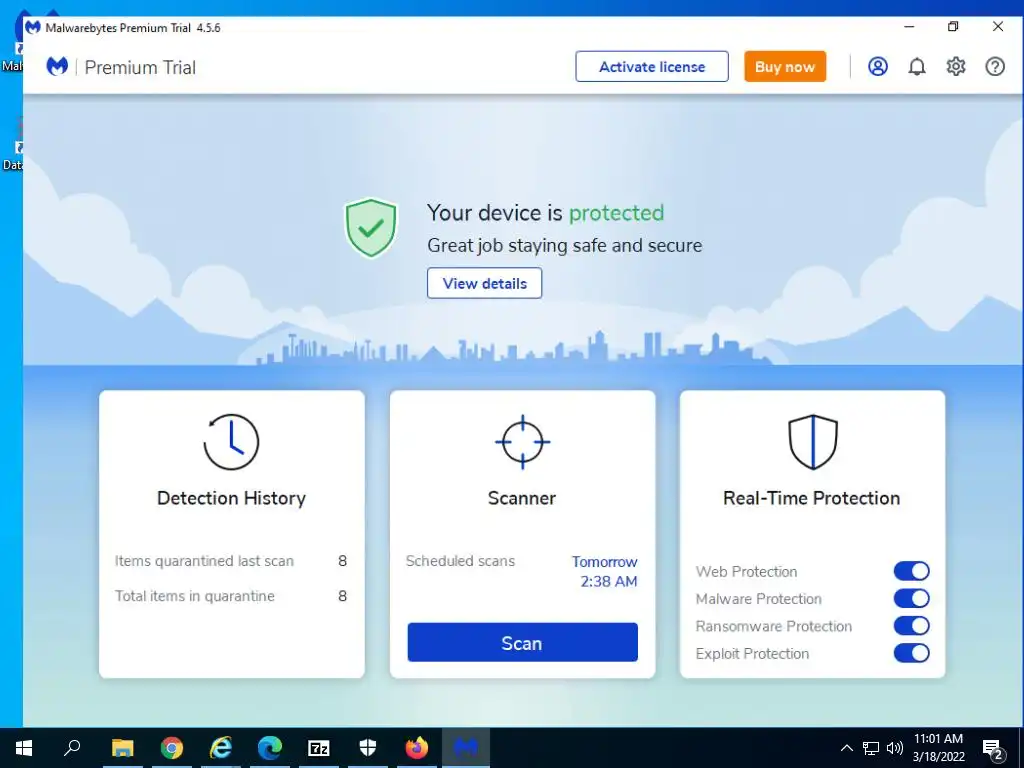Screen dimensions: 1024x768
Task: Click Items quarantined last scan label
Action: click(x=204, y=561)
